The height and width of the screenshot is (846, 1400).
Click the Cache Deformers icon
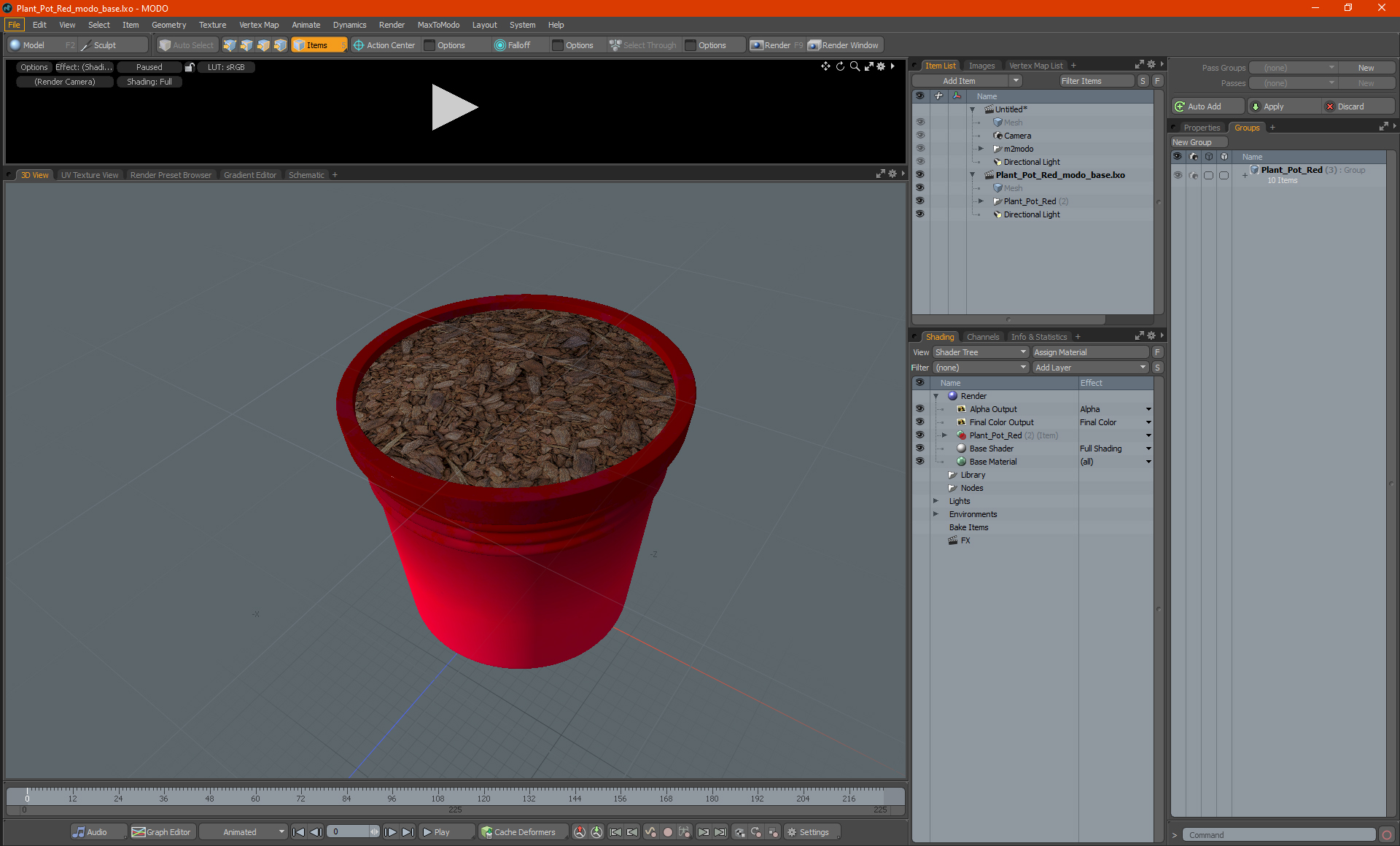coord(487,832)
